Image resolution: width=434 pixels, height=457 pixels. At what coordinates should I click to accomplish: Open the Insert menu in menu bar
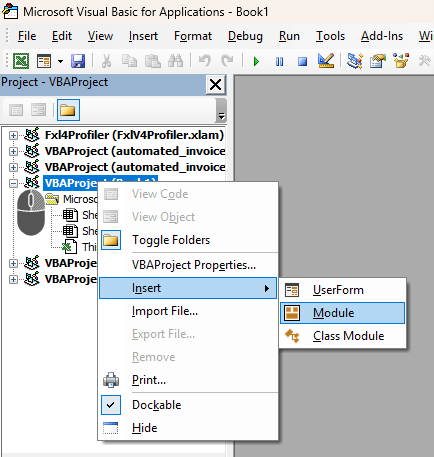(143, 36)
